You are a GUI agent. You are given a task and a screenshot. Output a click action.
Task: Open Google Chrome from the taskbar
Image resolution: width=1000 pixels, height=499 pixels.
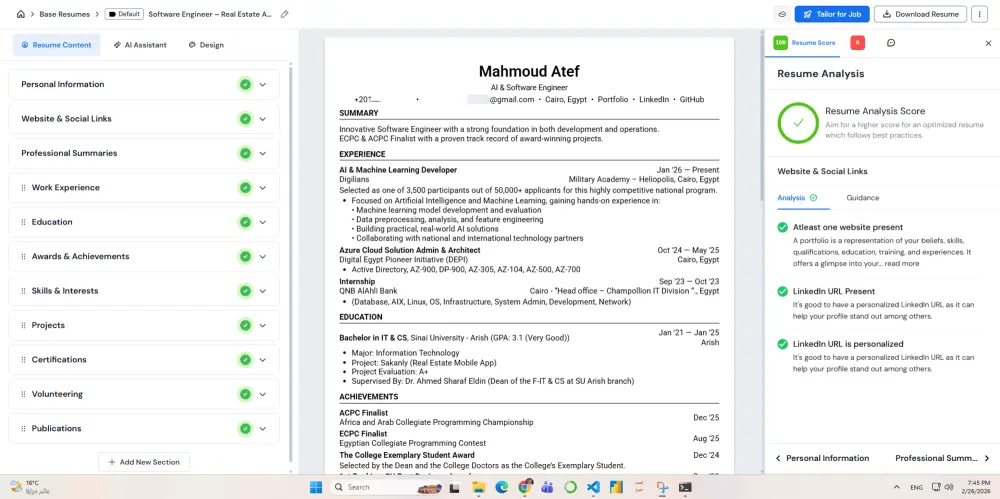(524, 488)
